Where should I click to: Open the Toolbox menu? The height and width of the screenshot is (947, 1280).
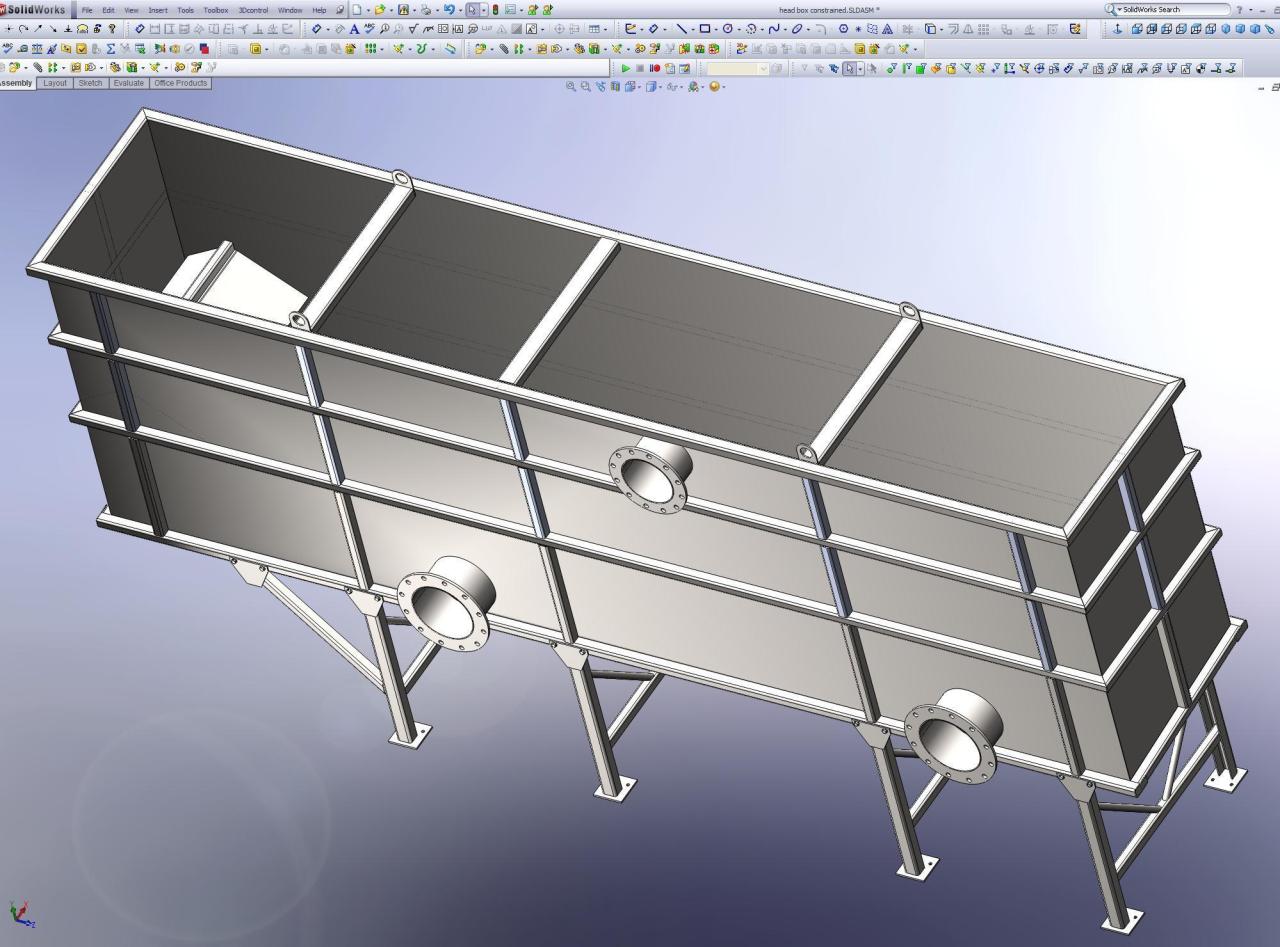coord(216,10)
